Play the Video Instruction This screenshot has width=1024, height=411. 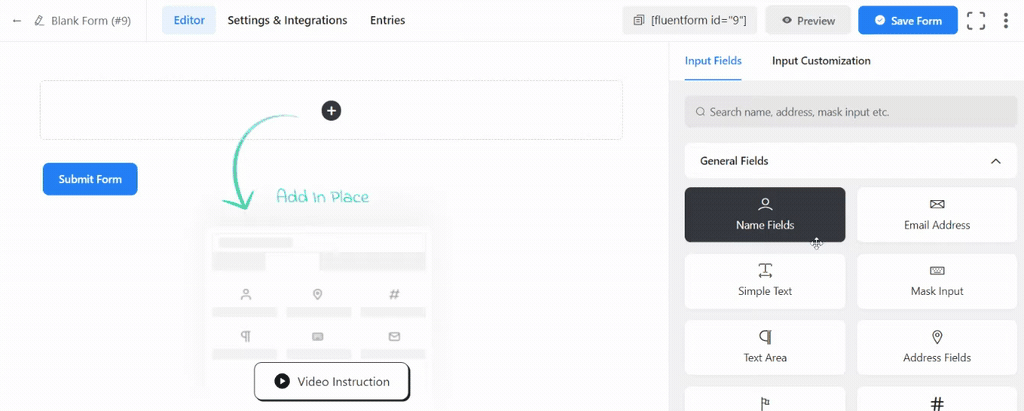click(x=332, y=381)
